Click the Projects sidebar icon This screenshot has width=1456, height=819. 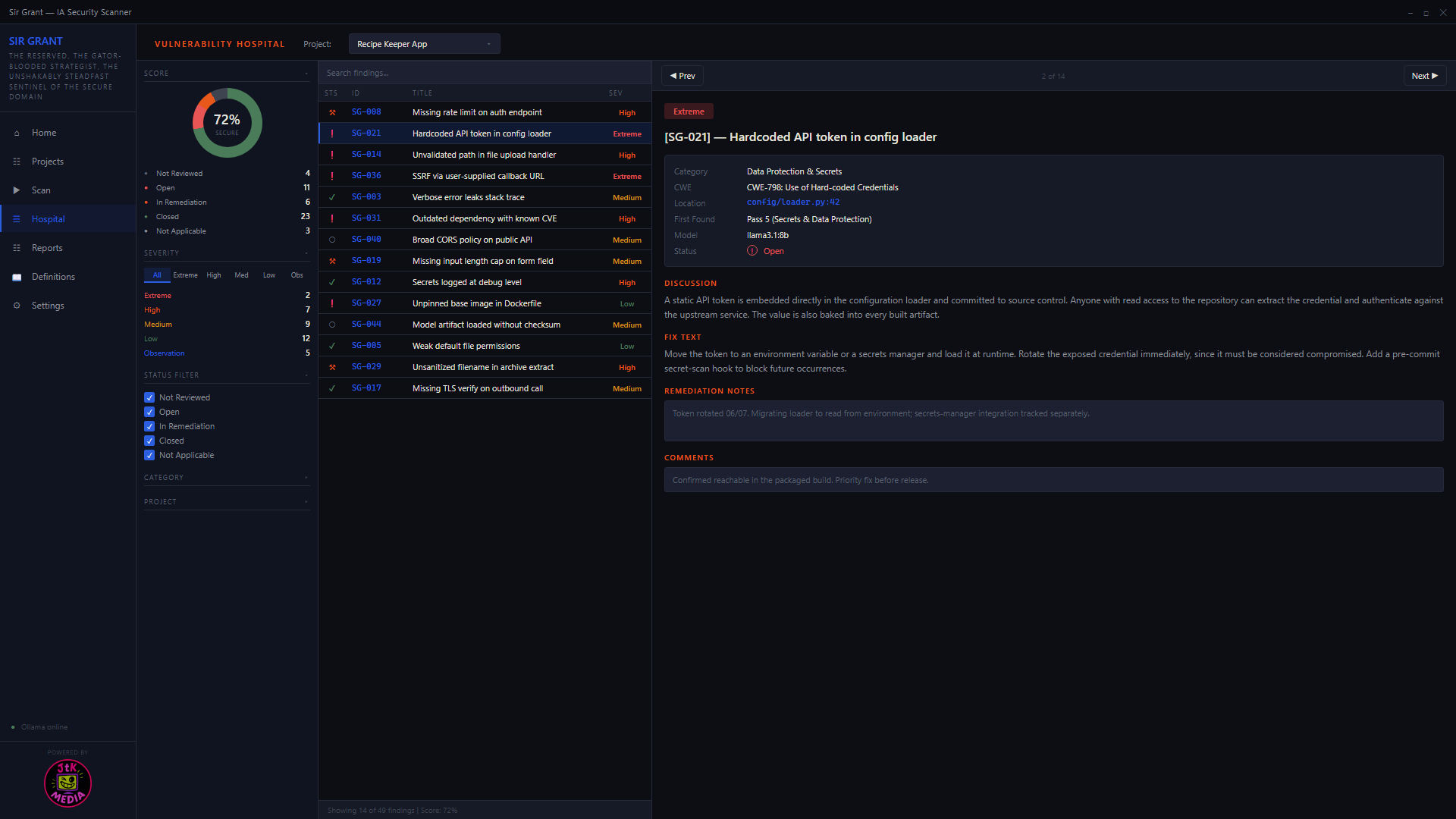click(17, 162)
